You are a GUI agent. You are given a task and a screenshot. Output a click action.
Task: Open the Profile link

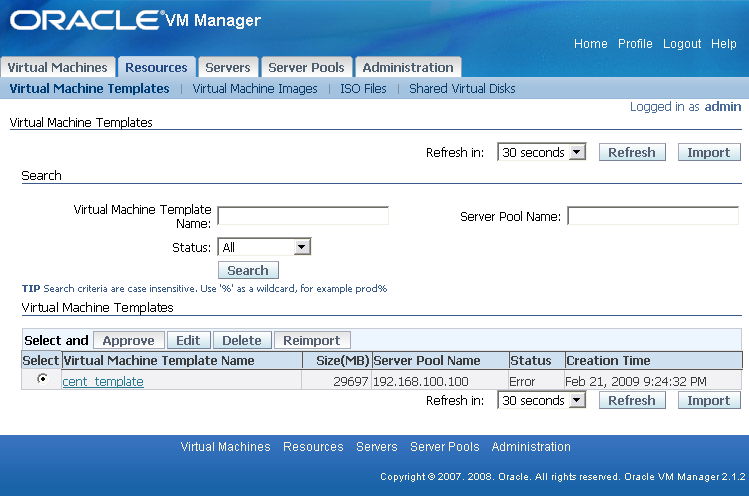(635, 43)
